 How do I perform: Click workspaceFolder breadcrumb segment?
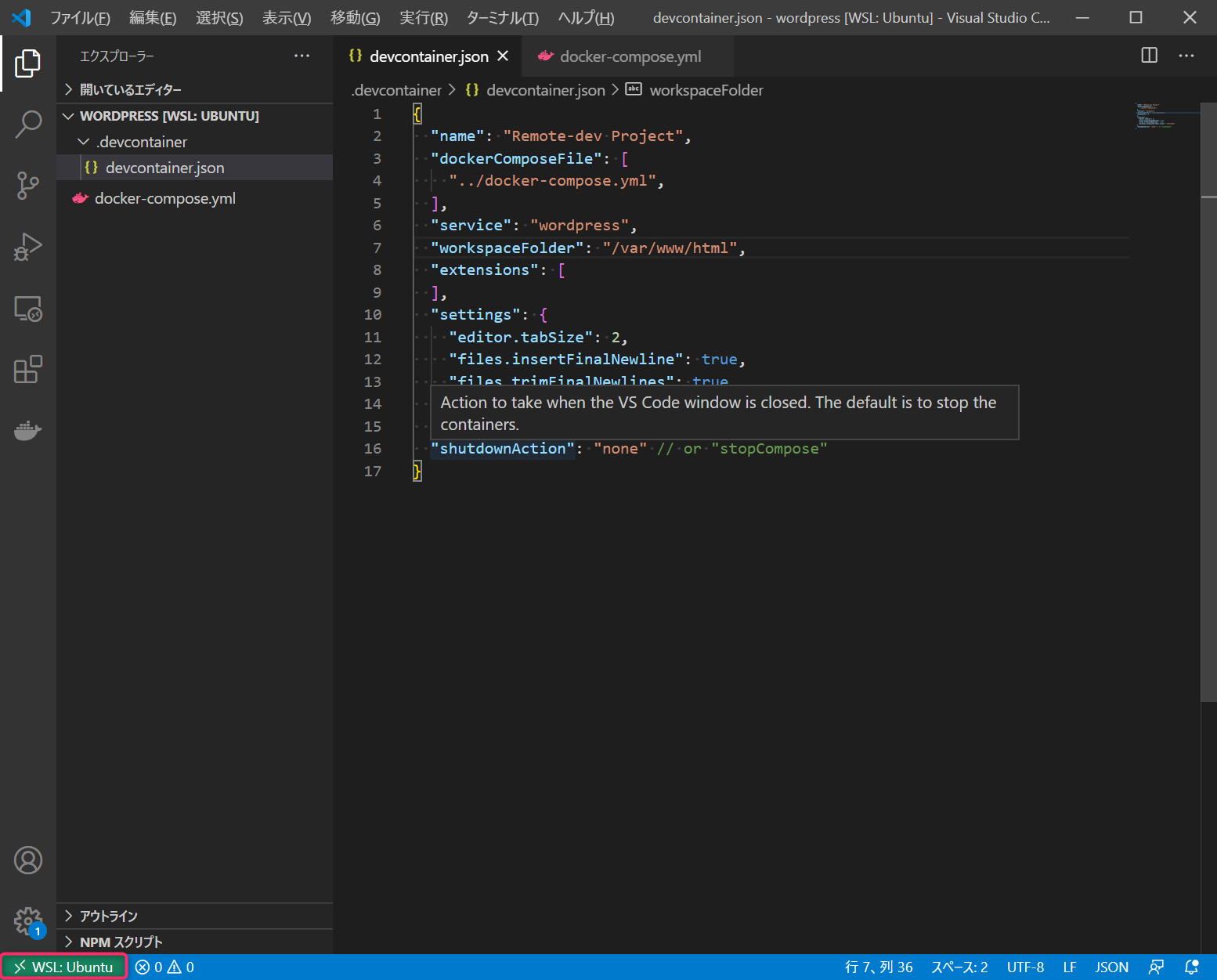pyautogui.click(x=695, y=90)
